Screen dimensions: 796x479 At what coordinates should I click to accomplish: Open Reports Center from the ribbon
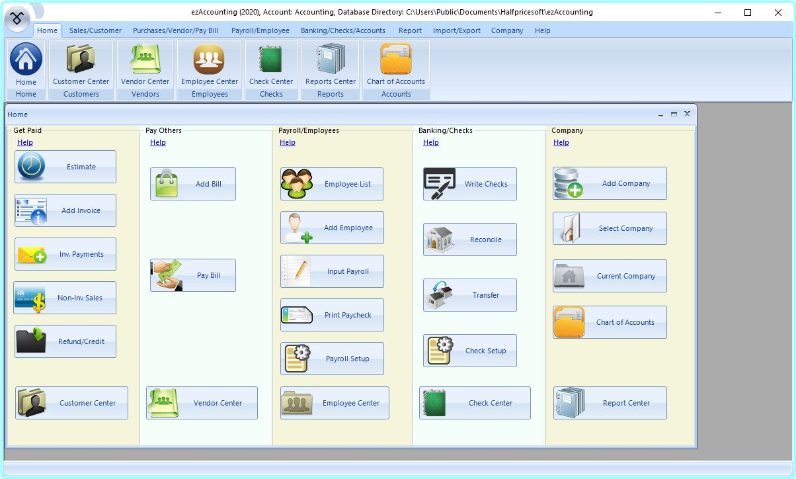[x=330, y=65]
